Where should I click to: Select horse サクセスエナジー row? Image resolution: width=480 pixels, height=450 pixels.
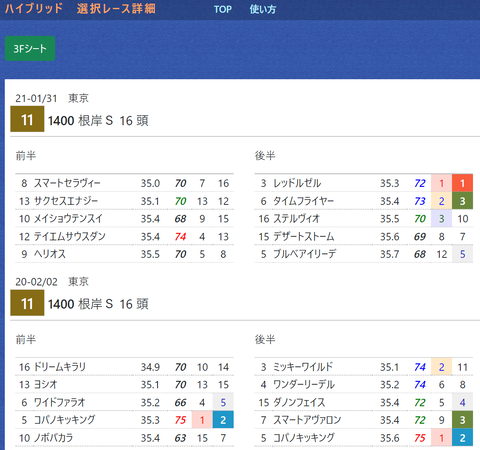pos(124,201)
